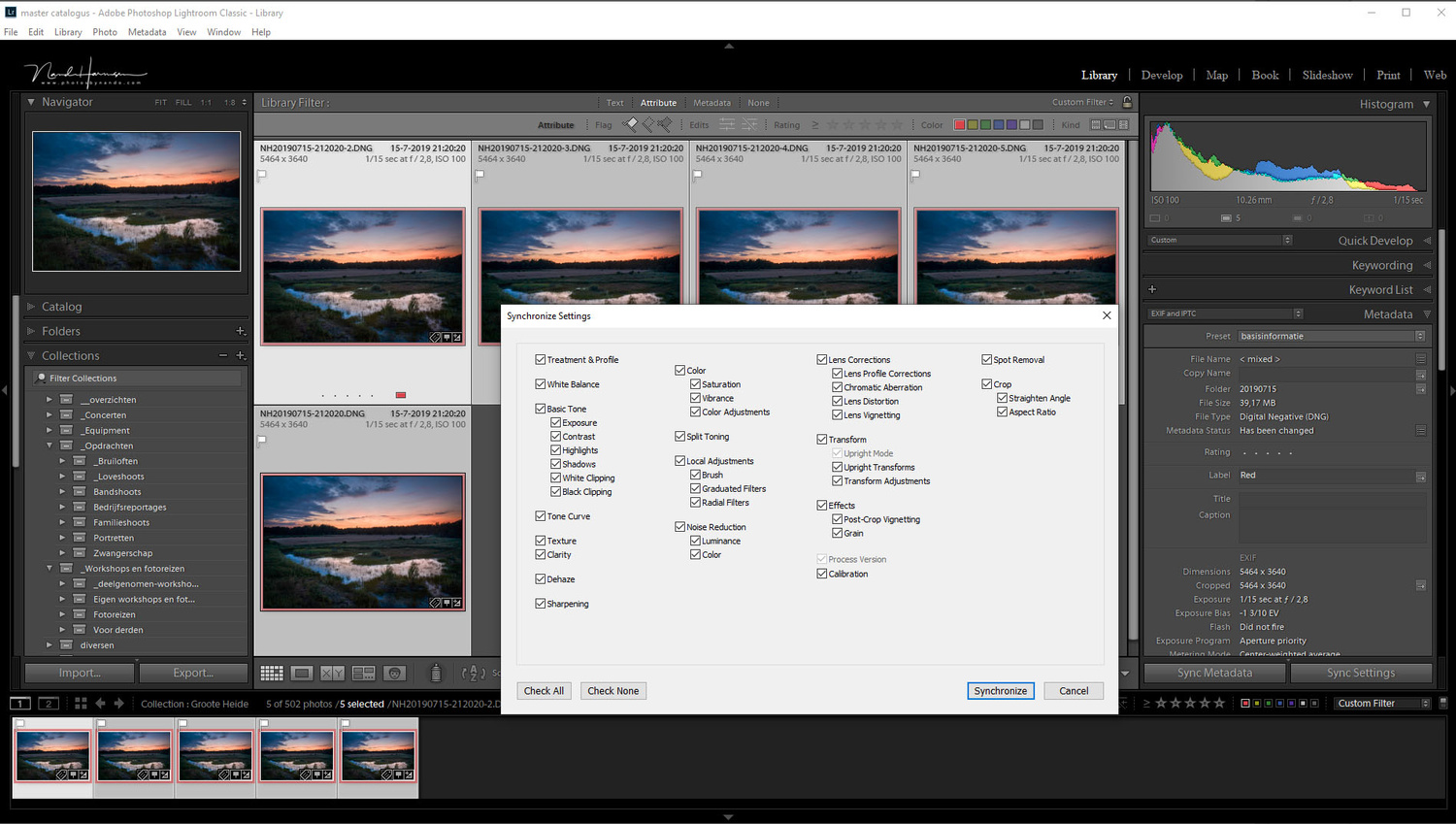
Task: Open the metadata Preset basisinformatie dropdown
Action: coord(1332,336)
